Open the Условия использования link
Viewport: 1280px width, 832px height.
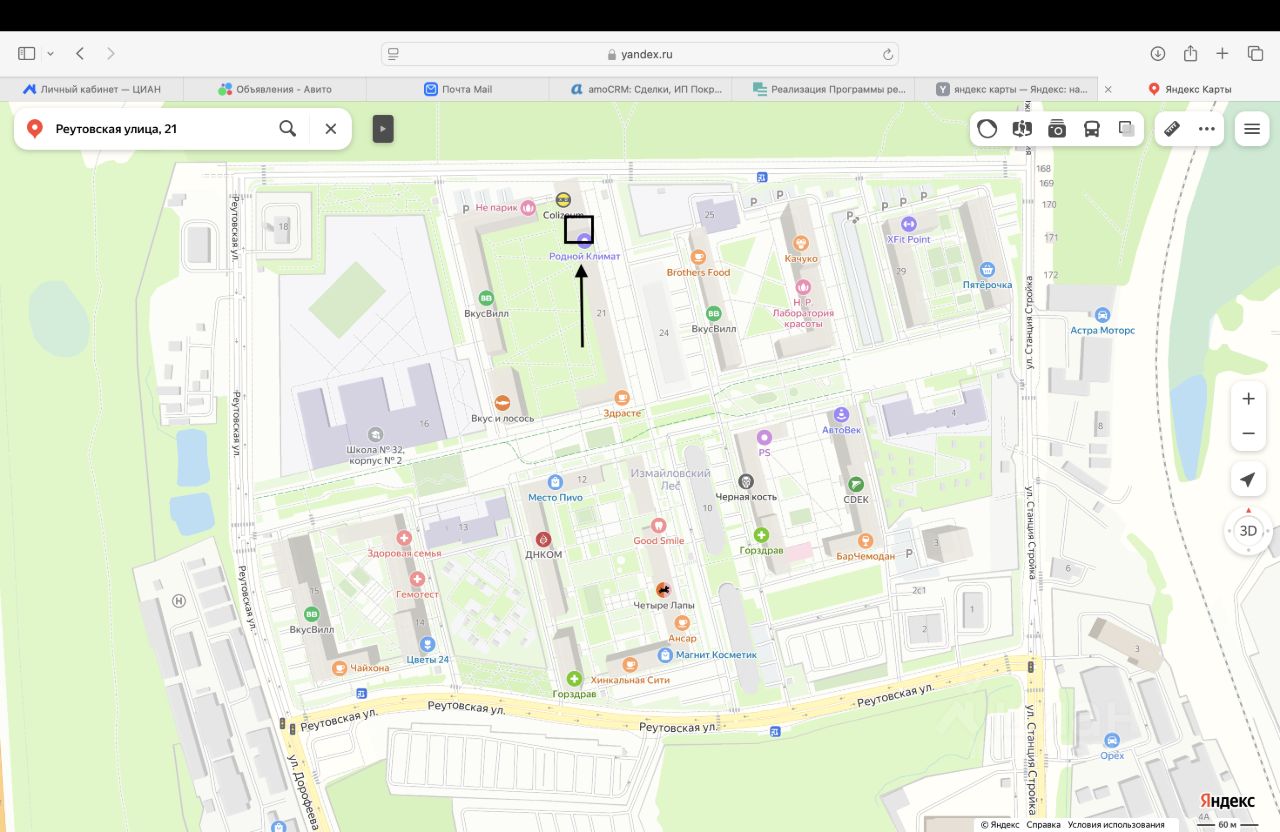coord(1116,825)
